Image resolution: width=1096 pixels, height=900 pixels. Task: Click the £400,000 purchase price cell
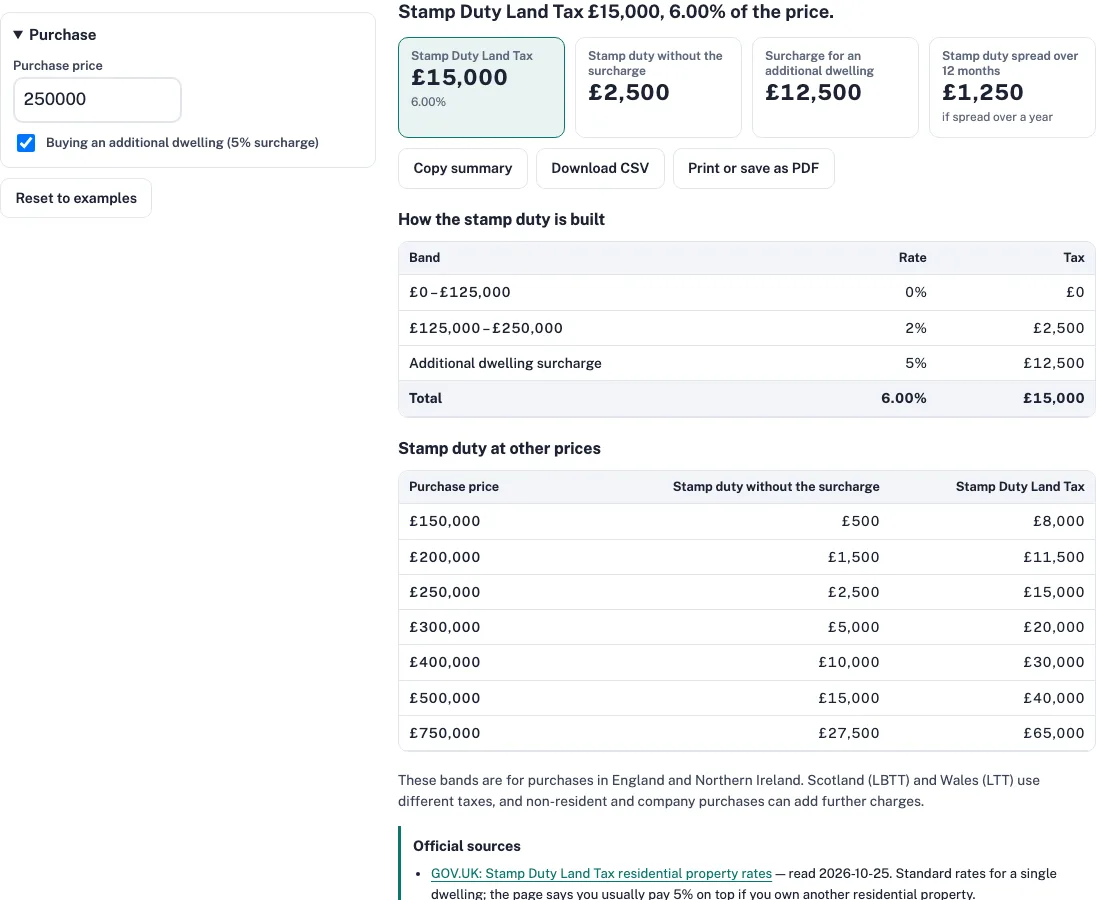pos(445,662)
